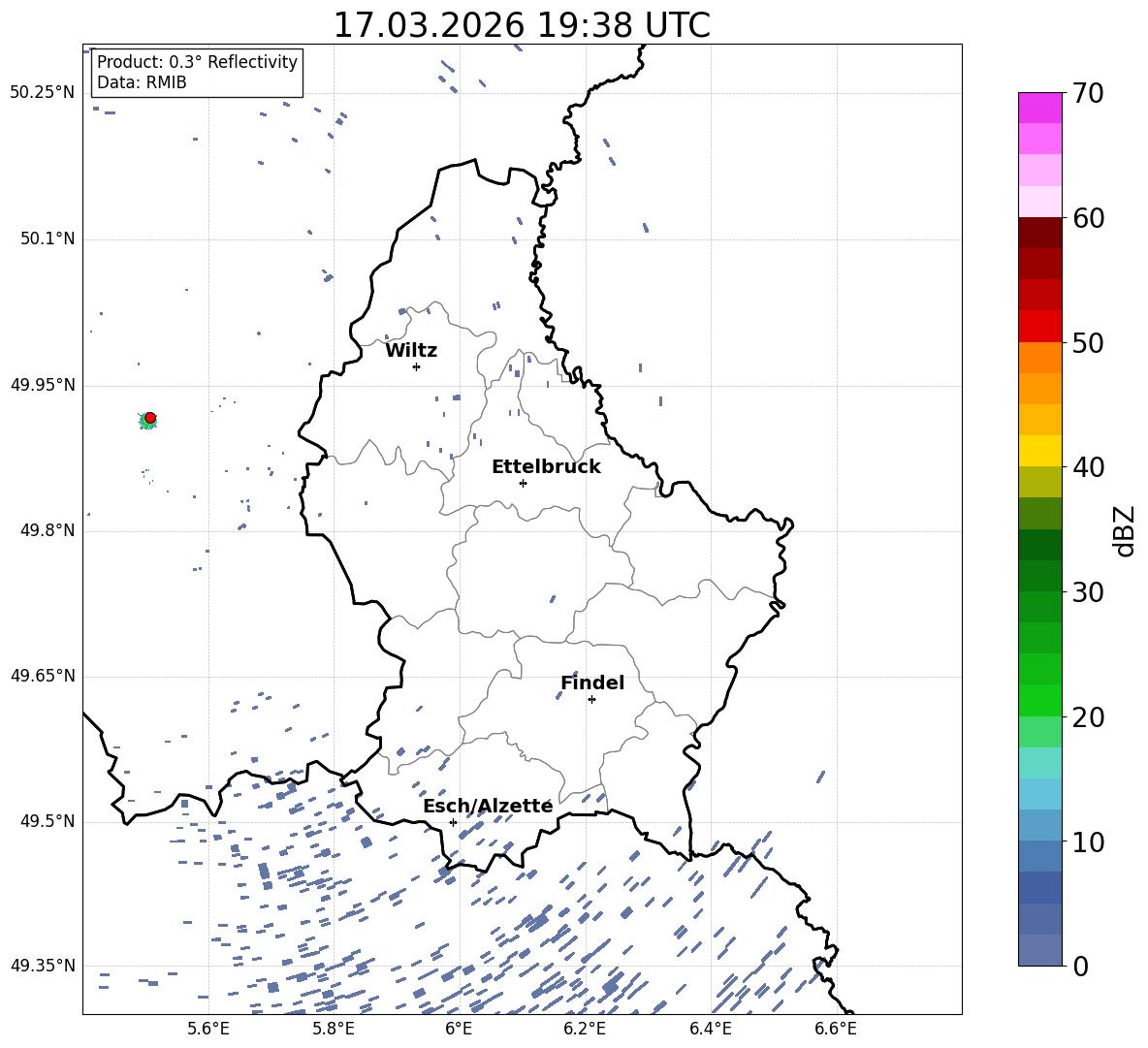Select the Ettelbruck station label
This screenshot has width=1148, height=1048.
point(546,466)
